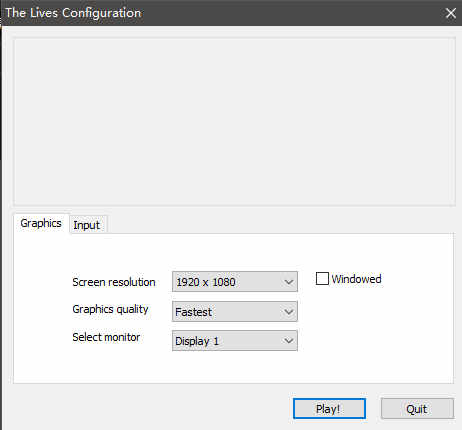Click the Screen resolution label

(114, 282)
